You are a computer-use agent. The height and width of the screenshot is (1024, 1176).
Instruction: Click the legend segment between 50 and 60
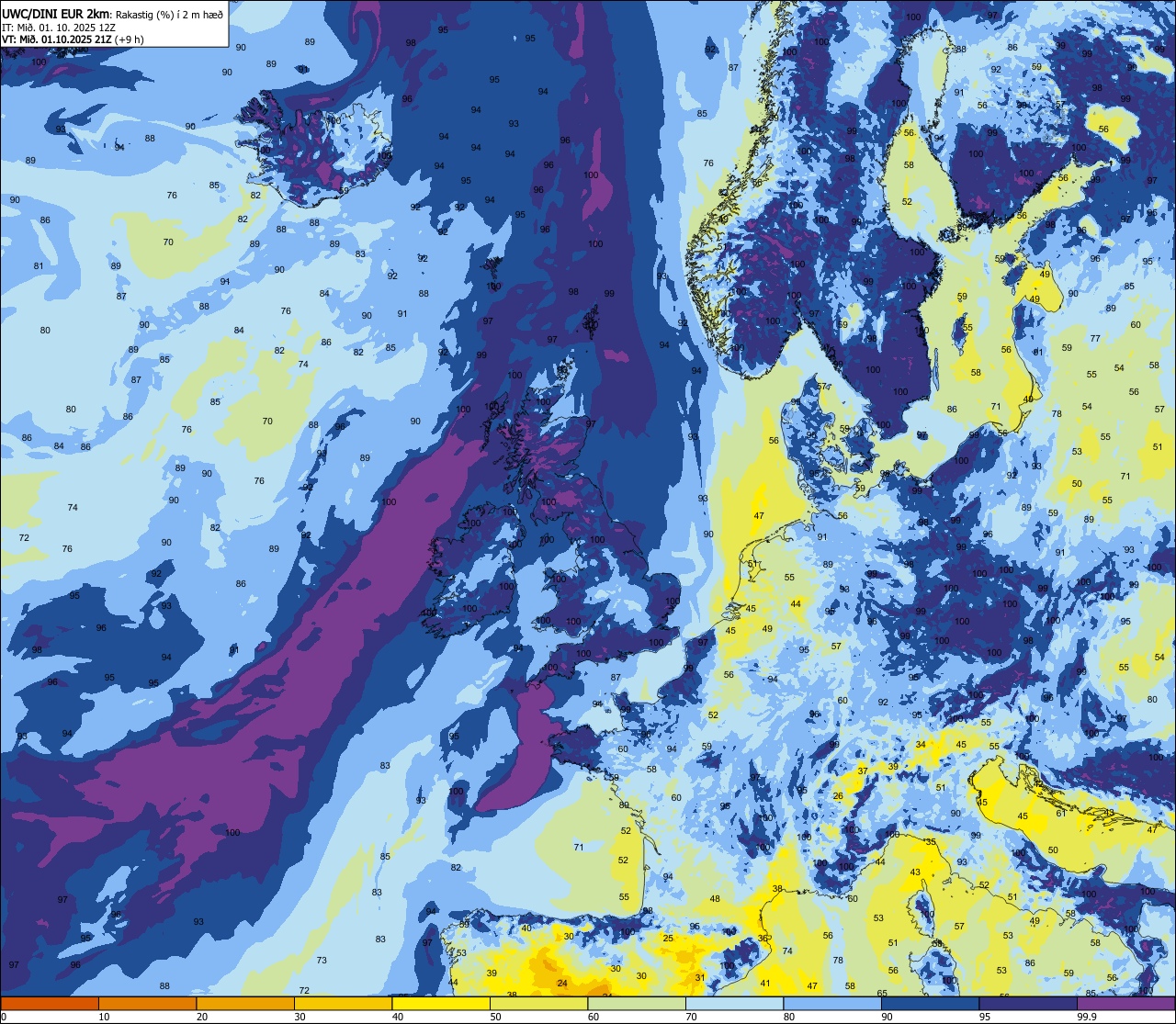tap(538, 1003)
